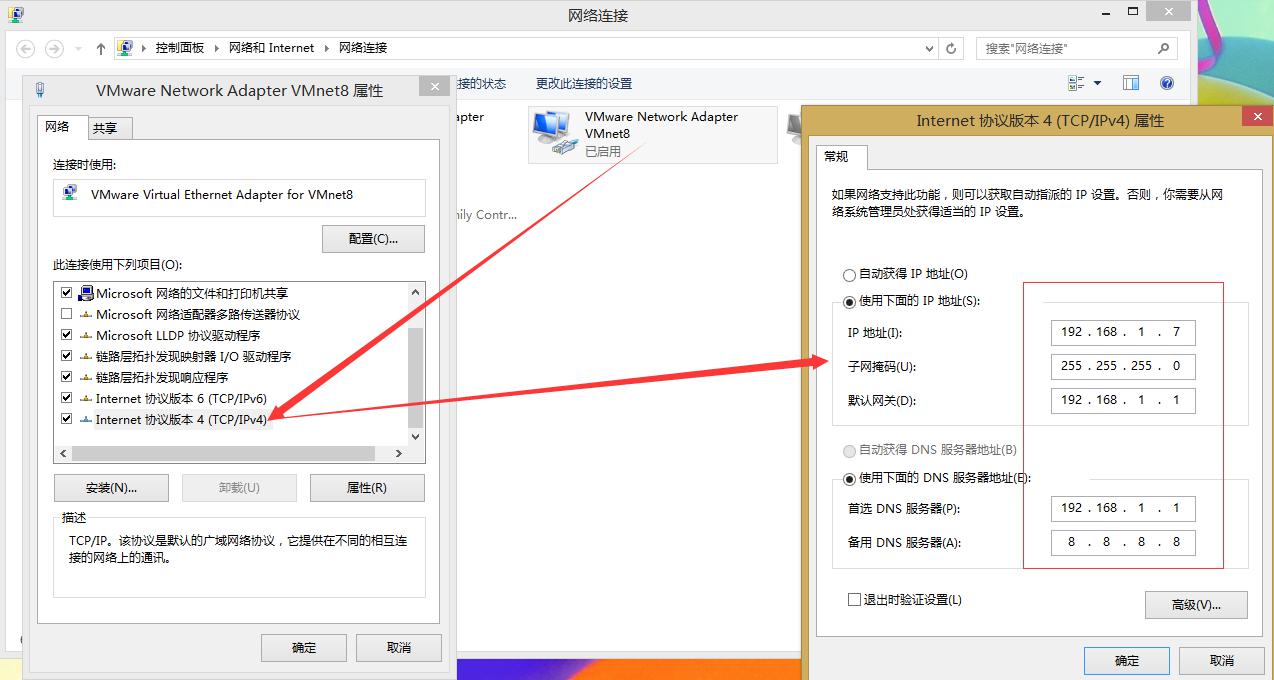Uncheck Internet 协议版本 4 (TCP/IPv4) checkbox
The image size is (1274, 680).
67,419
